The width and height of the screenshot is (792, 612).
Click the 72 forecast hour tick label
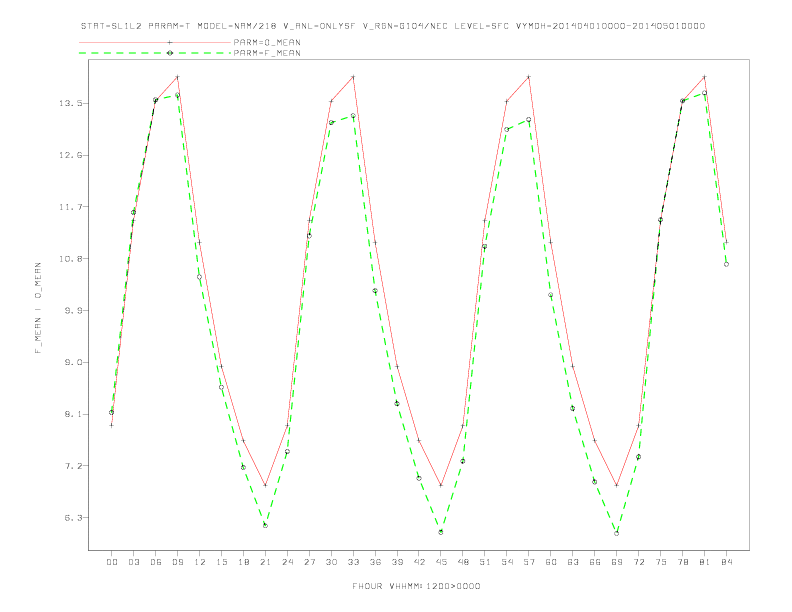639,562
